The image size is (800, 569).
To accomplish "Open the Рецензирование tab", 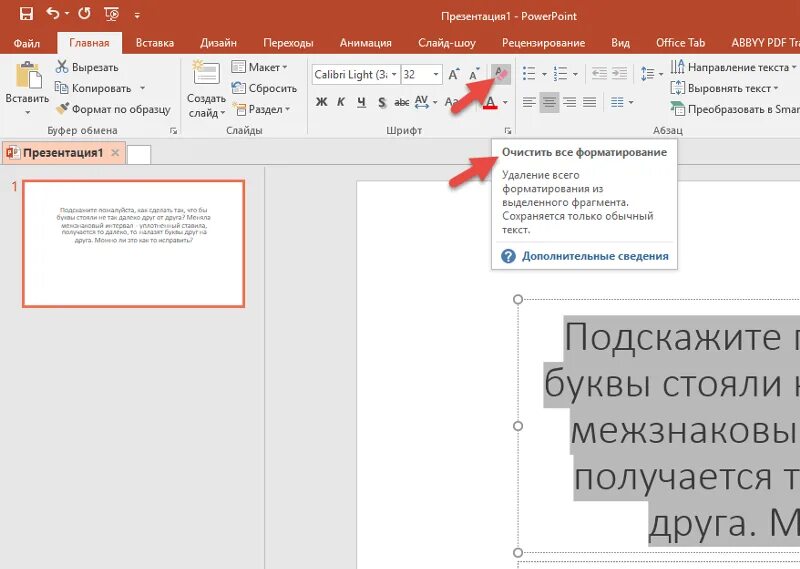I will pos(543,43).
